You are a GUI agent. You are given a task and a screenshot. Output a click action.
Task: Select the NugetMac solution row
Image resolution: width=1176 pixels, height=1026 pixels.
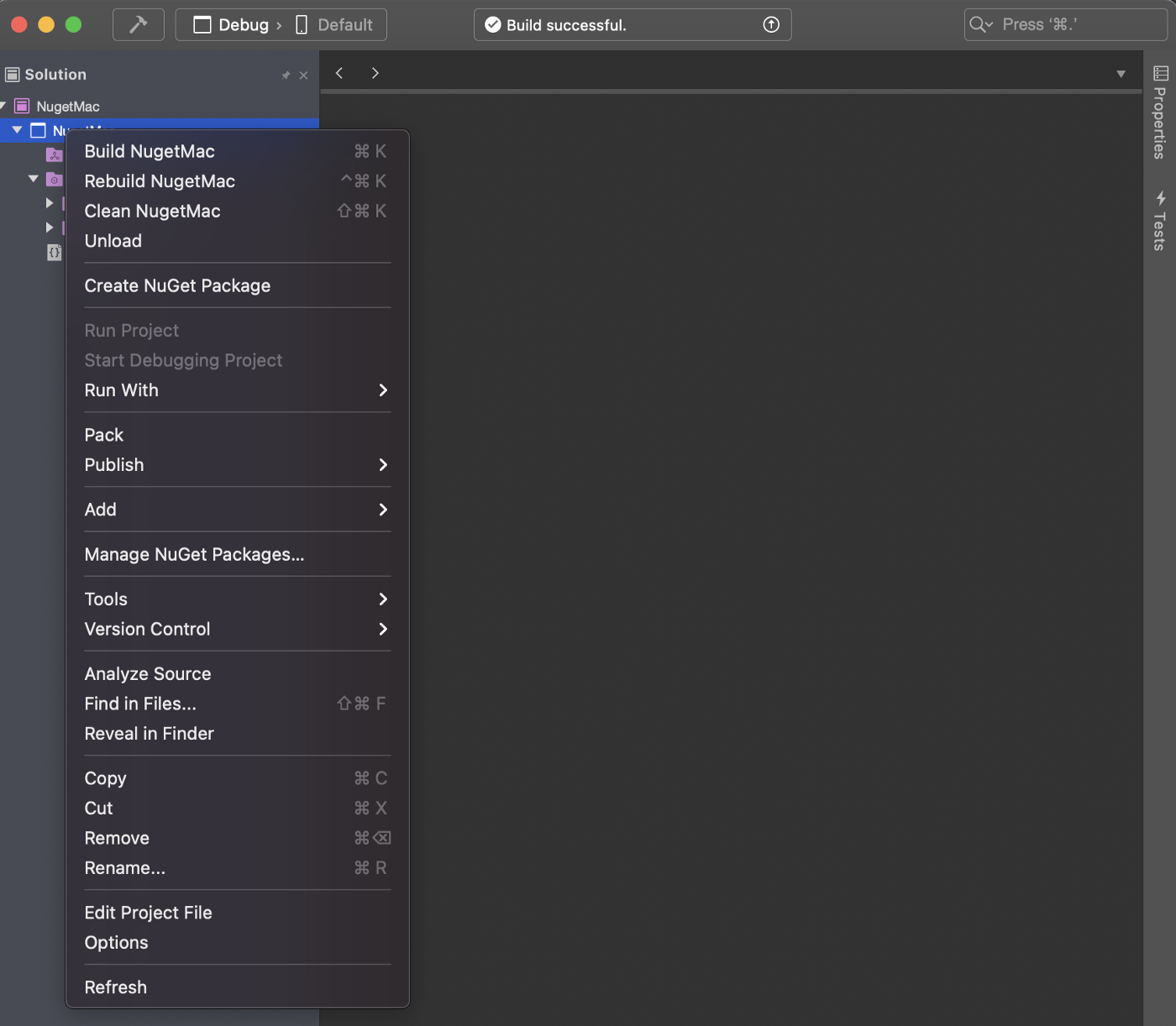pyautogui.click(x=160, y=106)
